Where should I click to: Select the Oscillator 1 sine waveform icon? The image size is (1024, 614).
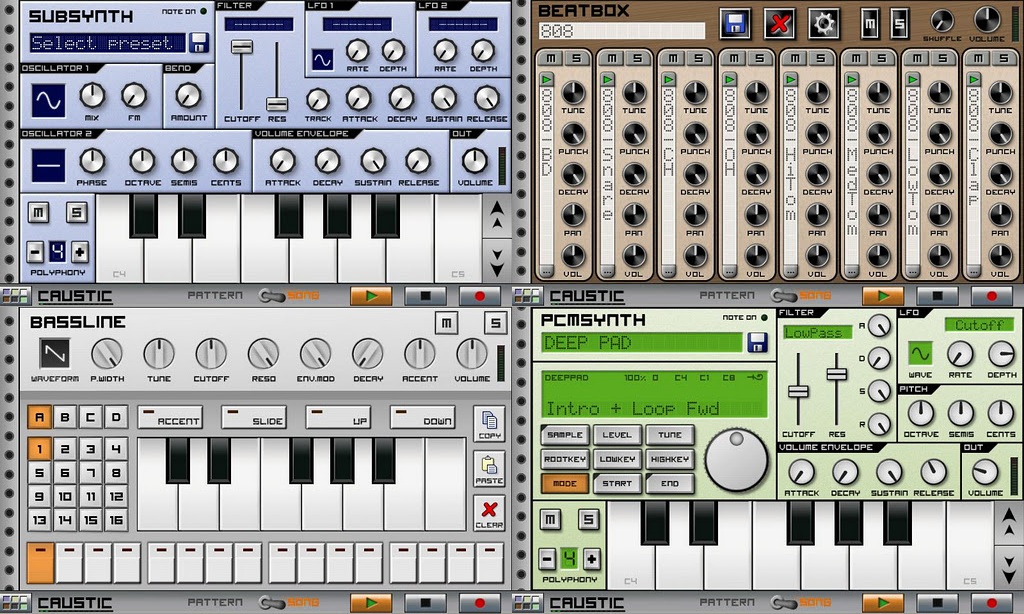point(48,101)
